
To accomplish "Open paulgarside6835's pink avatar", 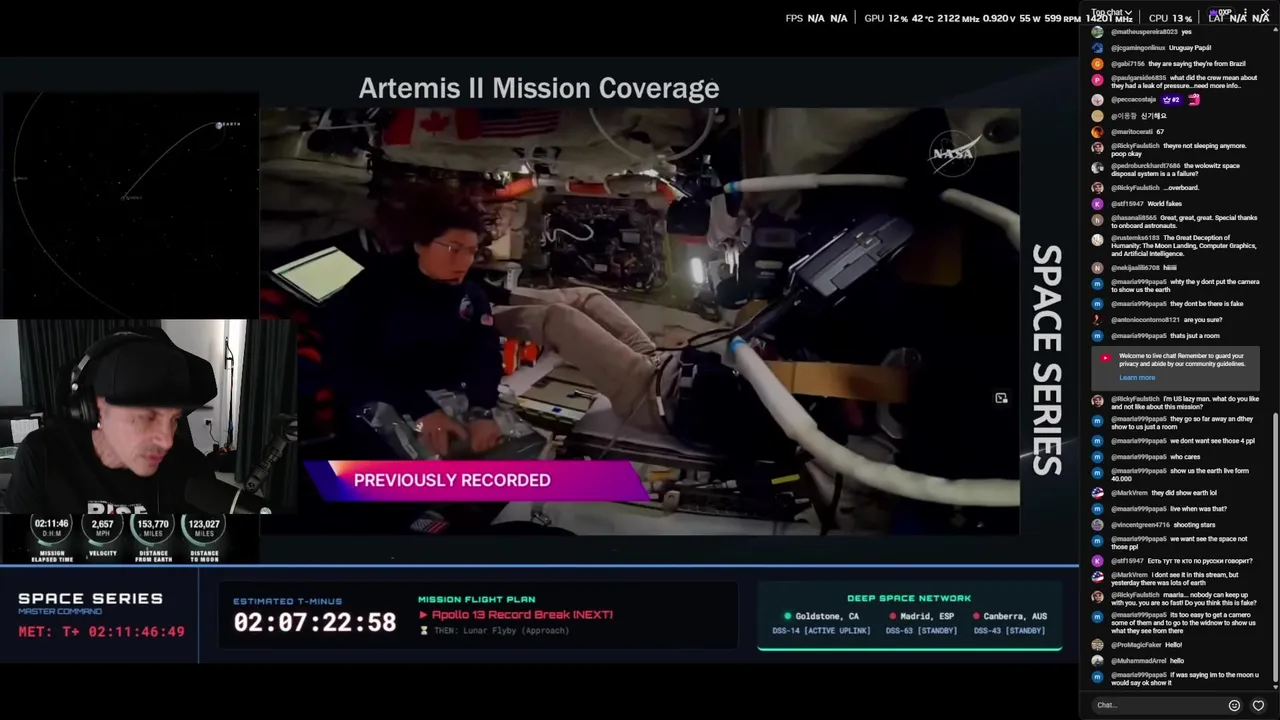I will (x=1098, y=80).
